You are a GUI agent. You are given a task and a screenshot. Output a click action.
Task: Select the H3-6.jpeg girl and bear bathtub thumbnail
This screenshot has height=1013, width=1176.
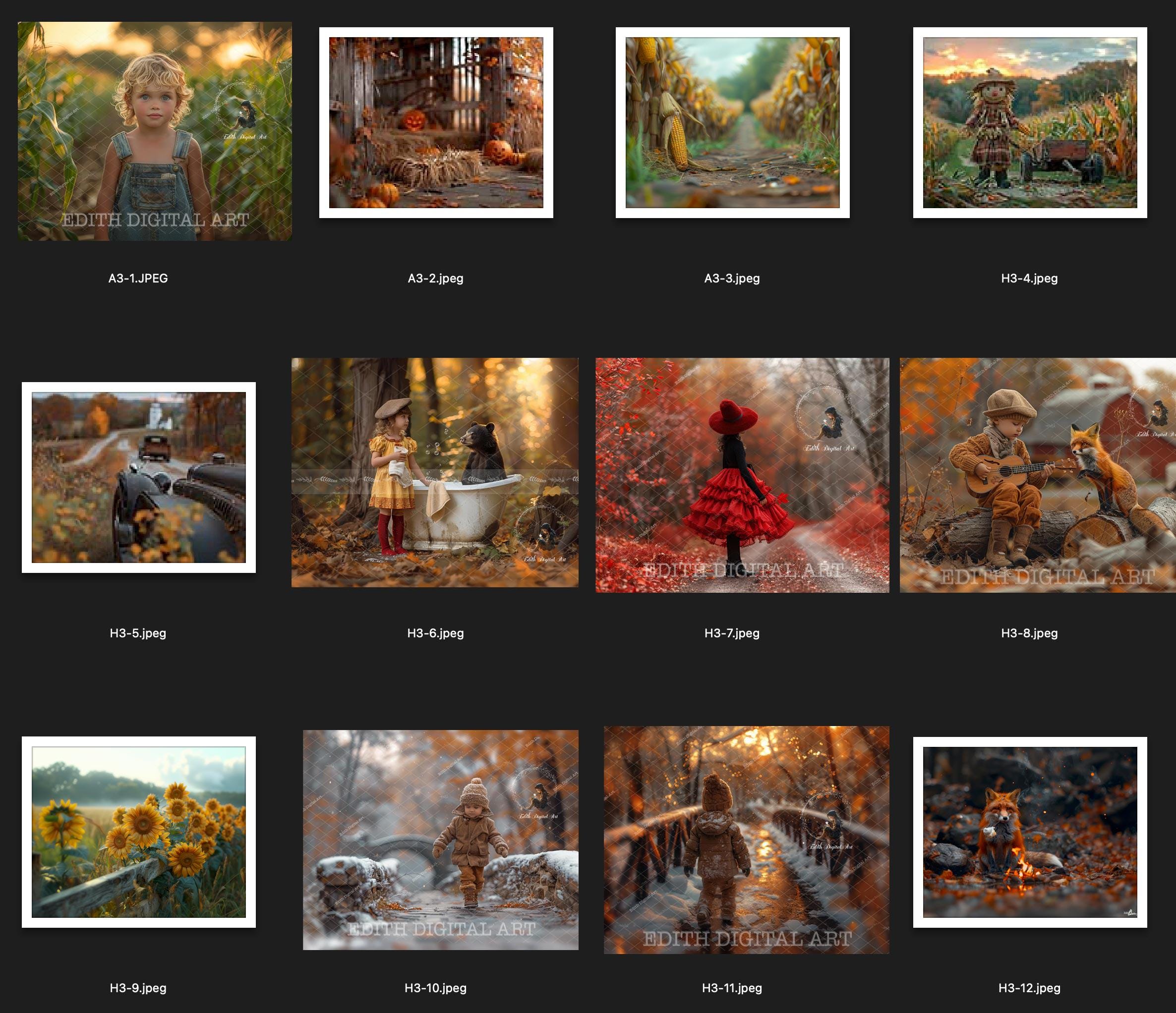coord(435,472)
